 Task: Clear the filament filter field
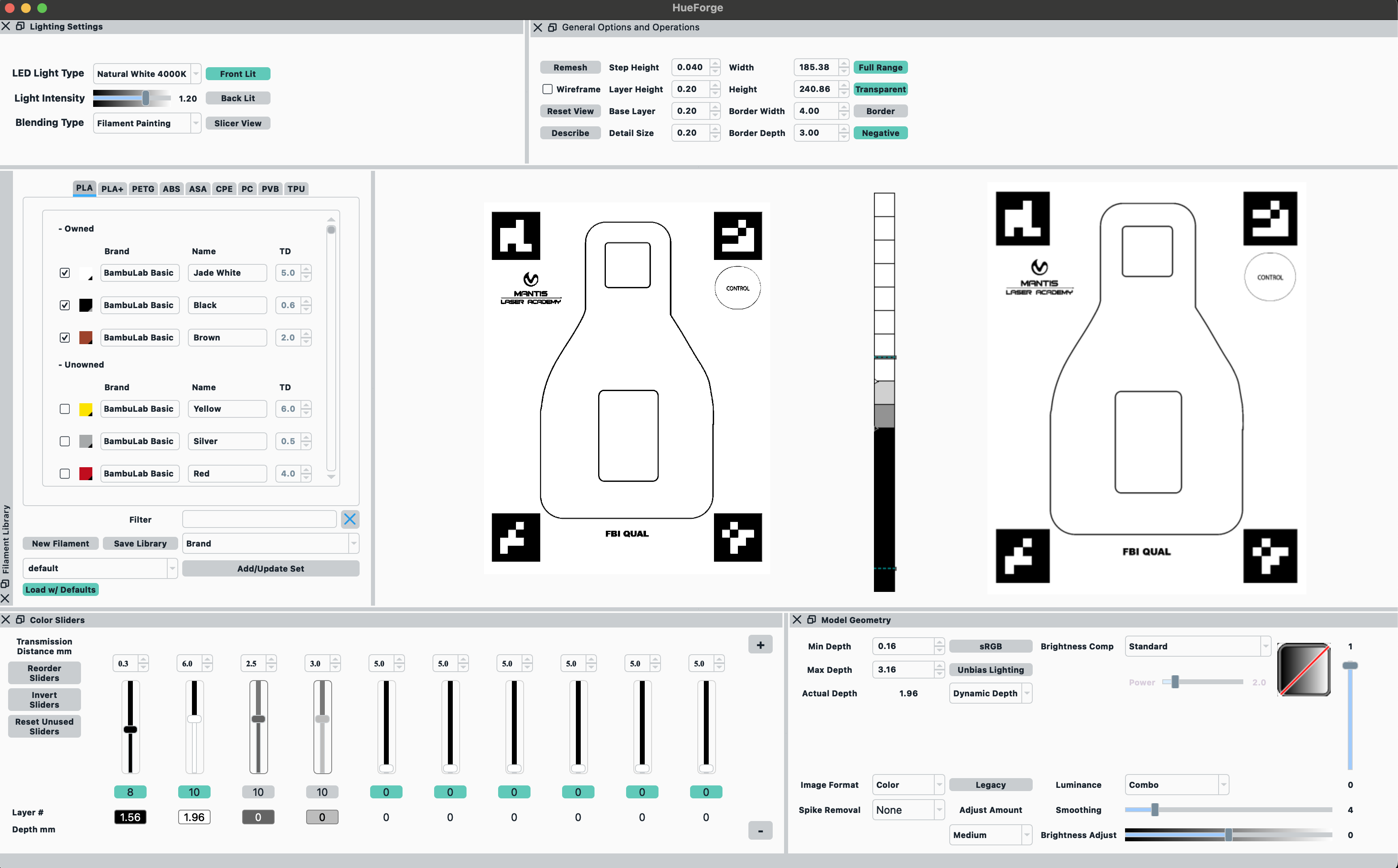[x=349, y=519]
